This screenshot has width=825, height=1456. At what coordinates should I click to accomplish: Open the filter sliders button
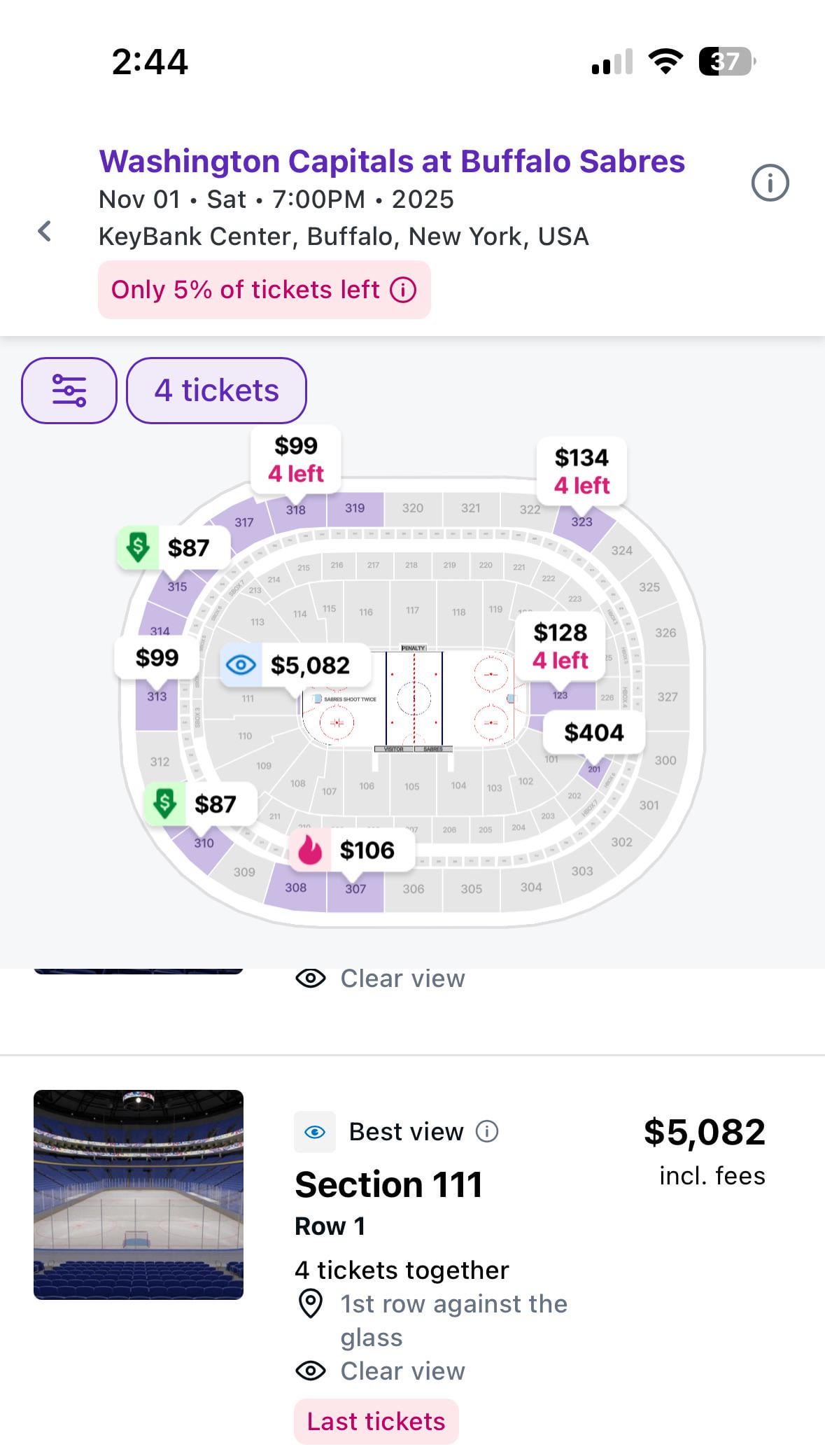coord(69,391)
